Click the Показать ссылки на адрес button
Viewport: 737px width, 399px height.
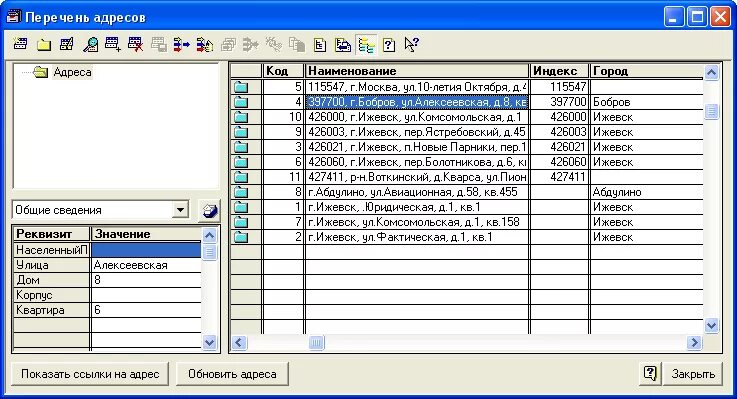pyautogui.click(x=90, y=374)
